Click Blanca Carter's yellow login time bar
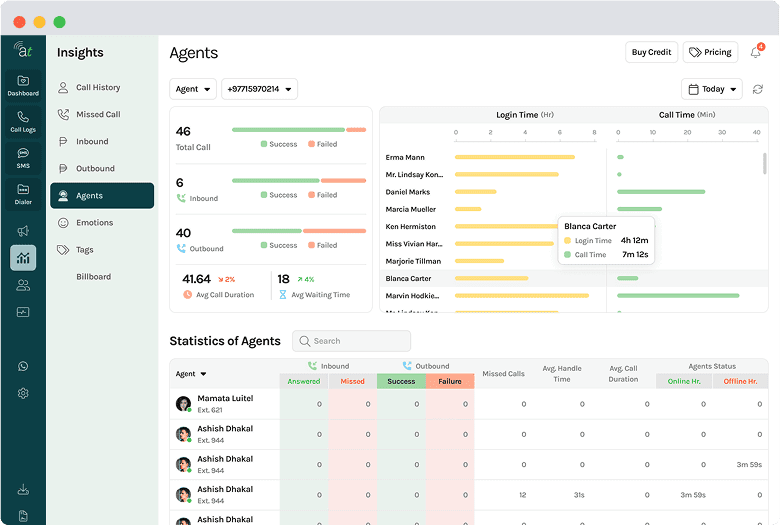The width and height of the screenshot is (780, 525). [491, 278]
